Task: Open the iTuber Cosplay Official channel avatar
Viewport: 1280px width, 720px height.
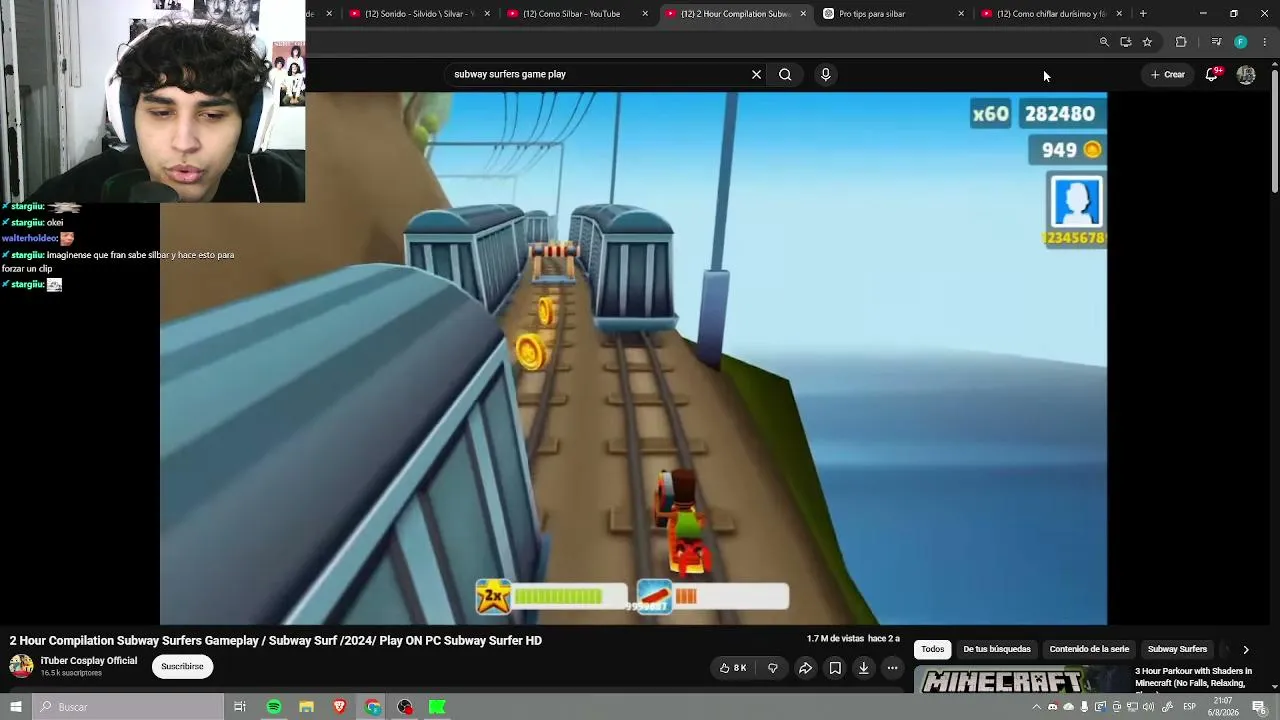Action: pyautogui.click(x=21, y=666)
